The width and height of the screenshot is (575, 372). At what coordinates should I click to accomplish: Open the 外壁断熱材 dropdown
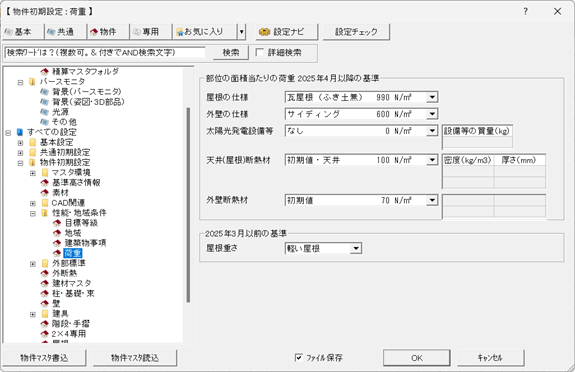tap(432, 200)
